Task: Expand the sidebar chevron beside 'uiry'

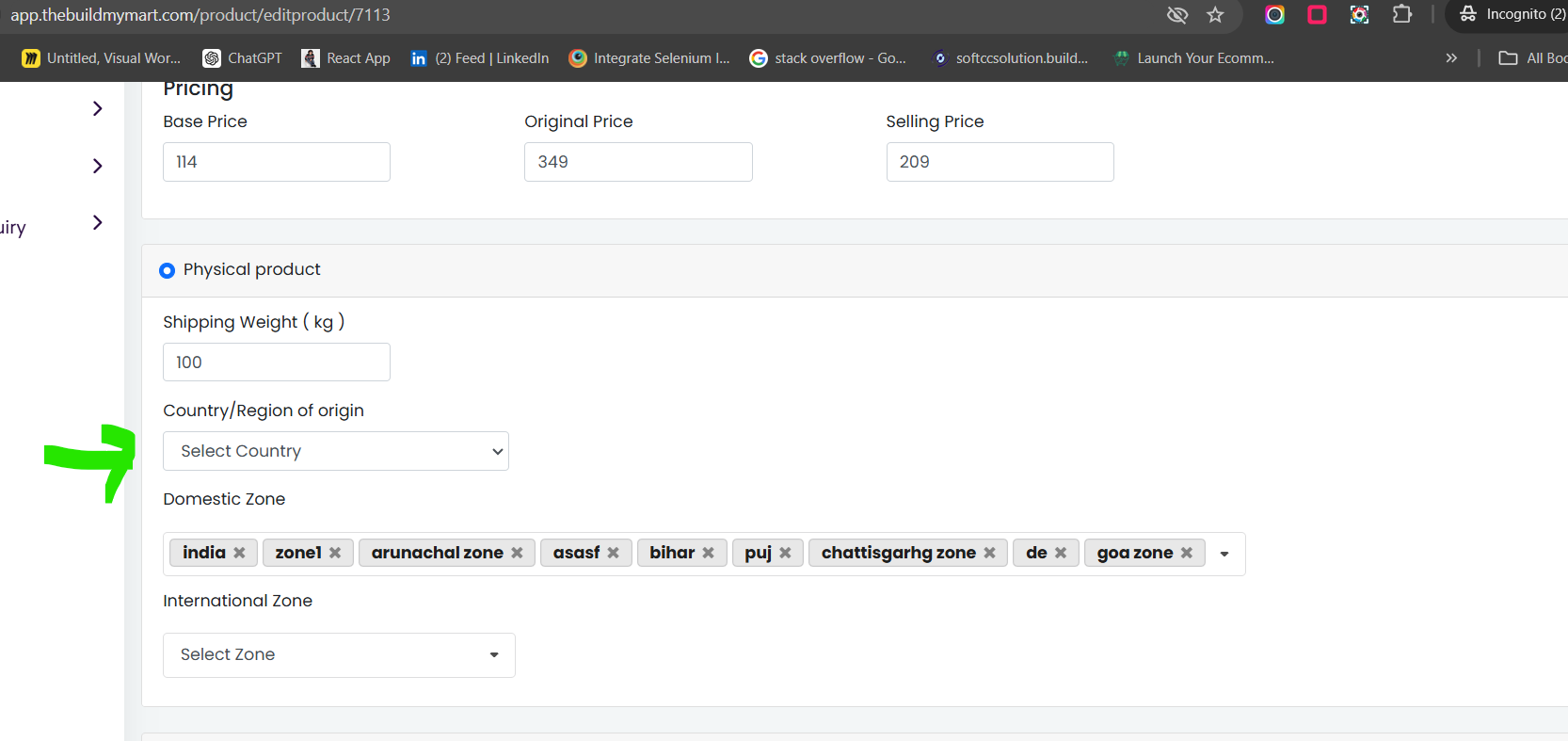Action: pos(97,222)
